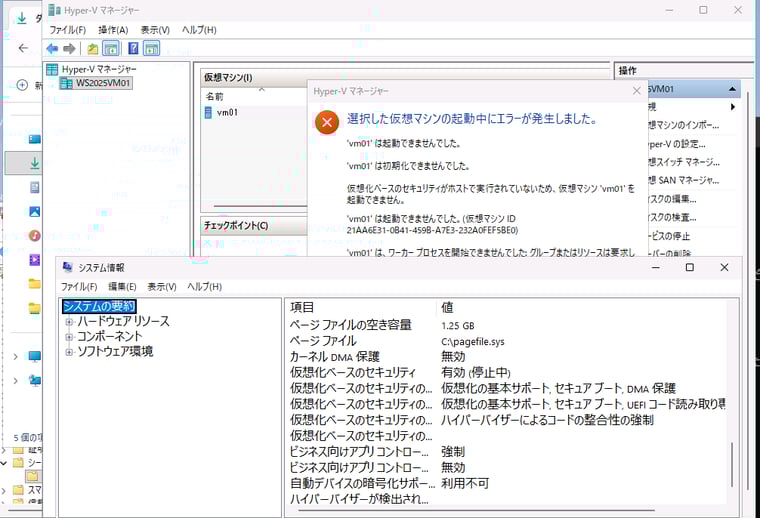
Task: Collapse the シー folder chevron in bottom-left tree
Action: tap(4, 463)
